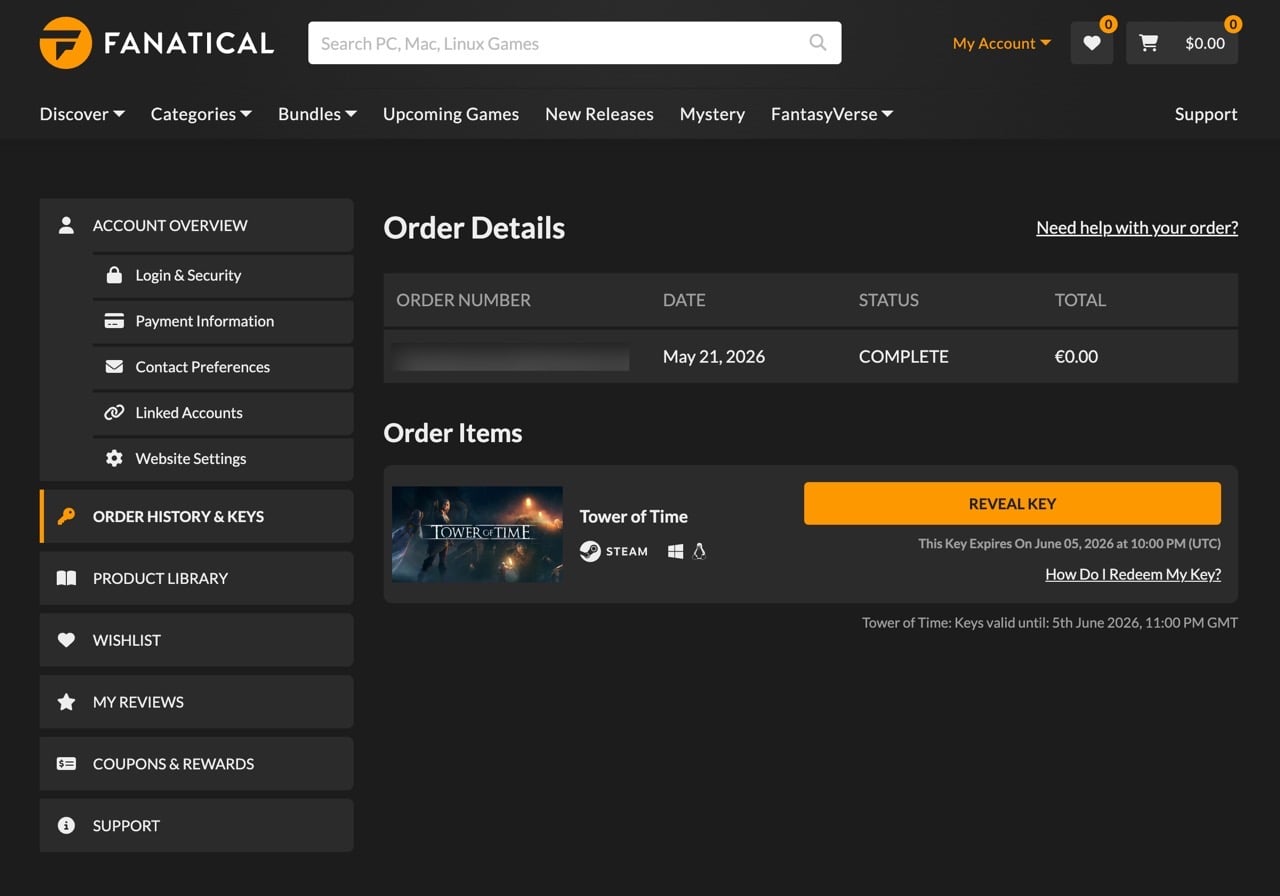Click the sidebar Wishlist heart icon
Image resolution: width=1280 pixels, height=896 pixels.
[x=66, y=640]
